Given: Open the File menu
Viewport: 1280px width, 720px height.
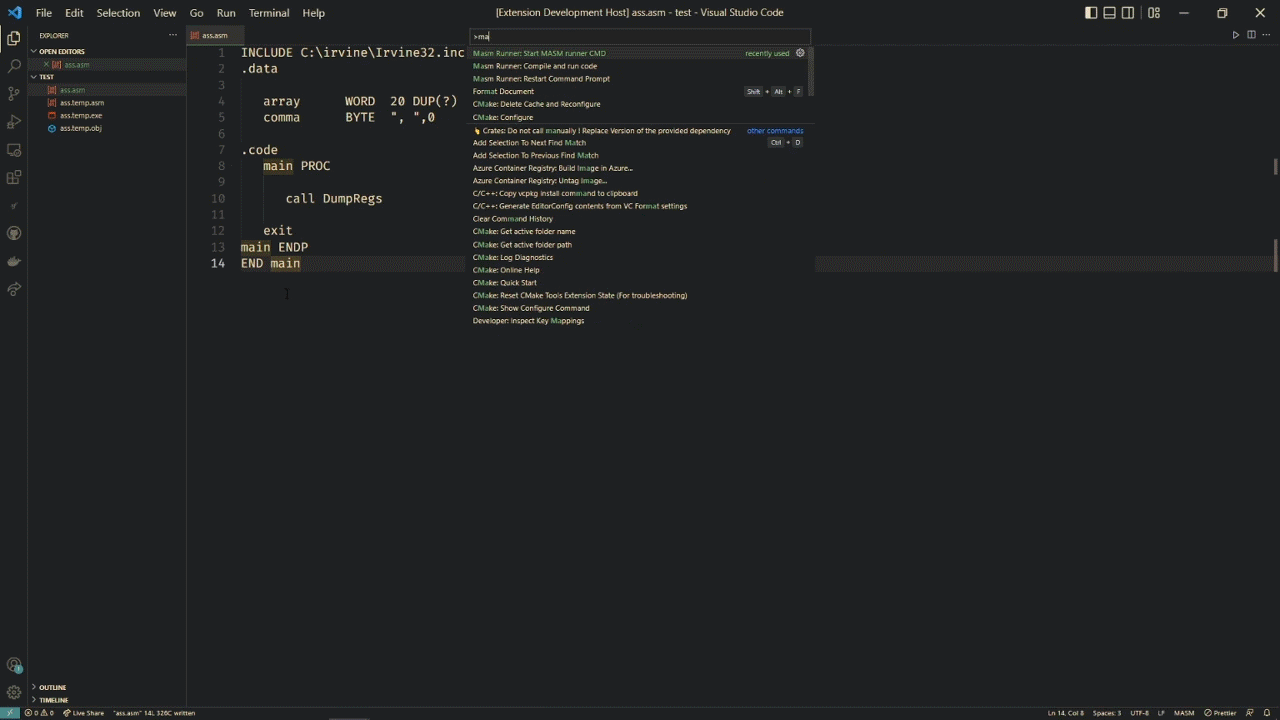Looking at the screenshot, I should click(44, 13).
